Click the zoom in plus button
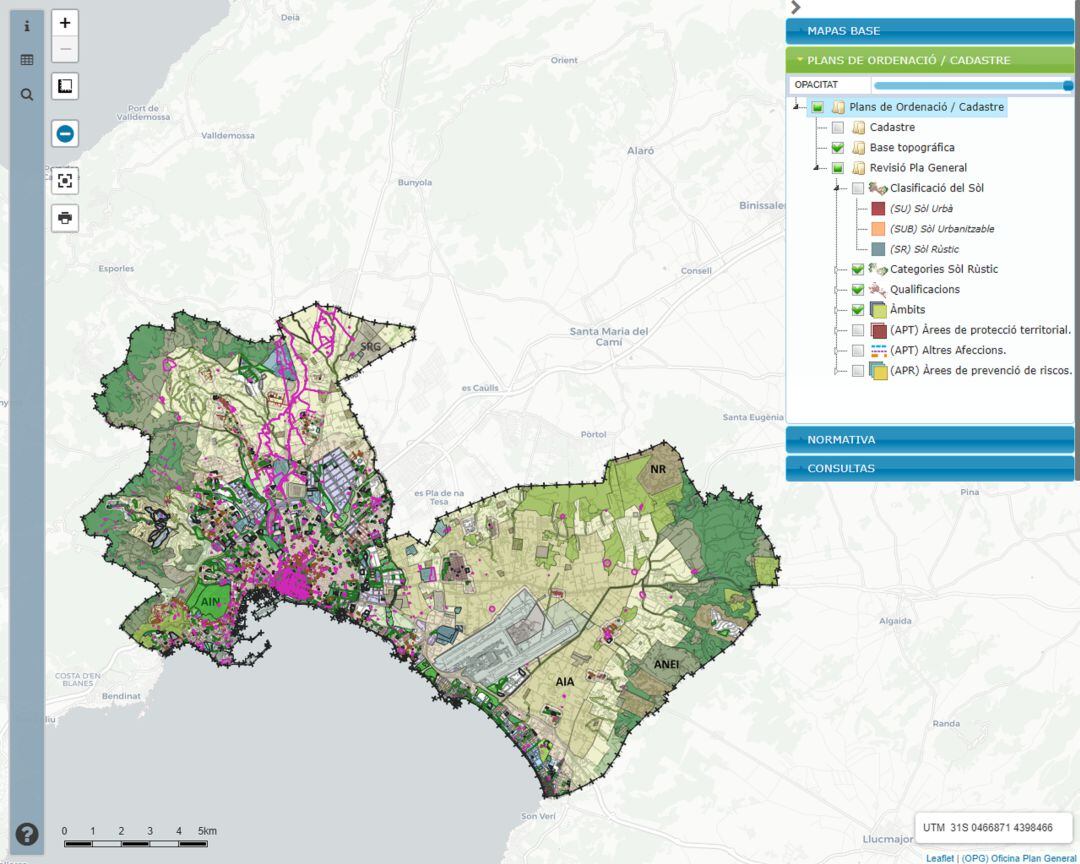 [x=65, y=23]
